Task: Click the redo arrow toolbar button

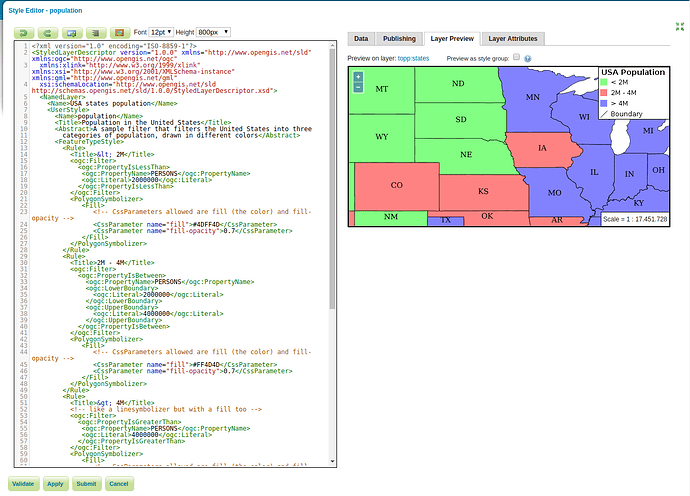Action: pyautogui.click(x=48, y=33)
